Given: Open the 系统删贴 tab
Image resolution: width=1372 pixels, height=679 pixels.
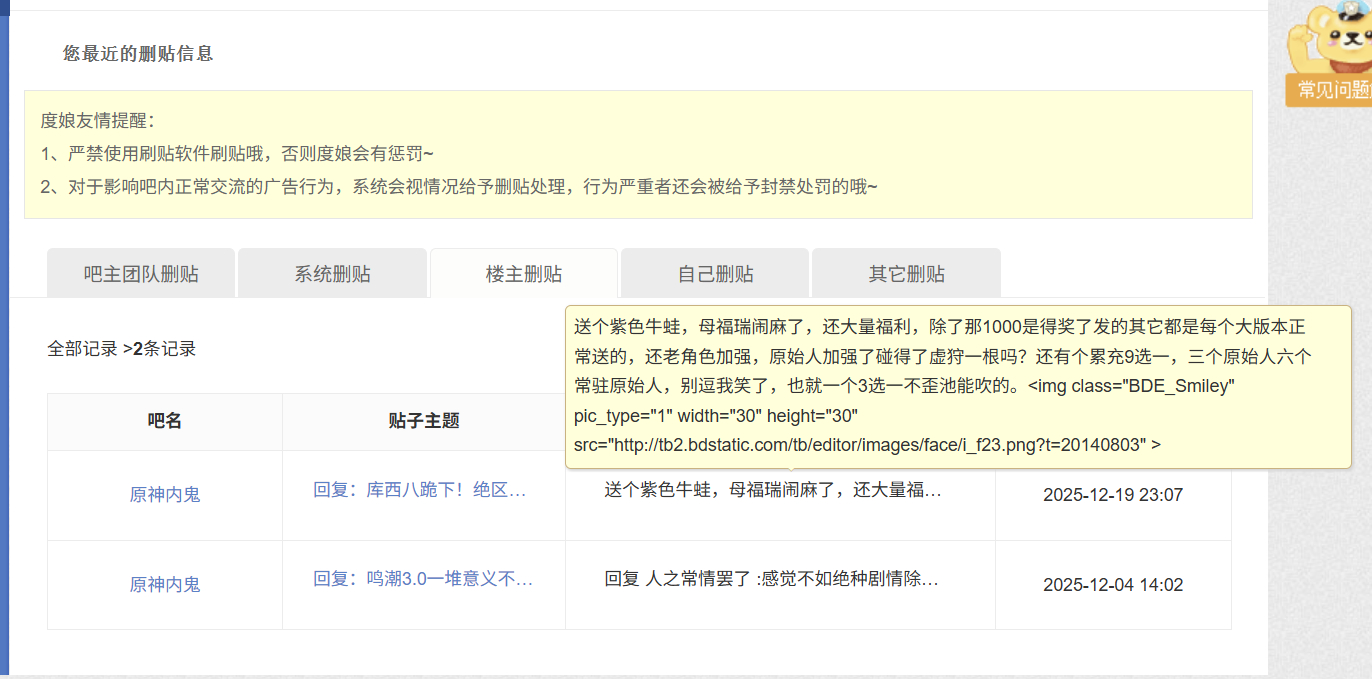Looking at the screenshot, I should [332, 274].
